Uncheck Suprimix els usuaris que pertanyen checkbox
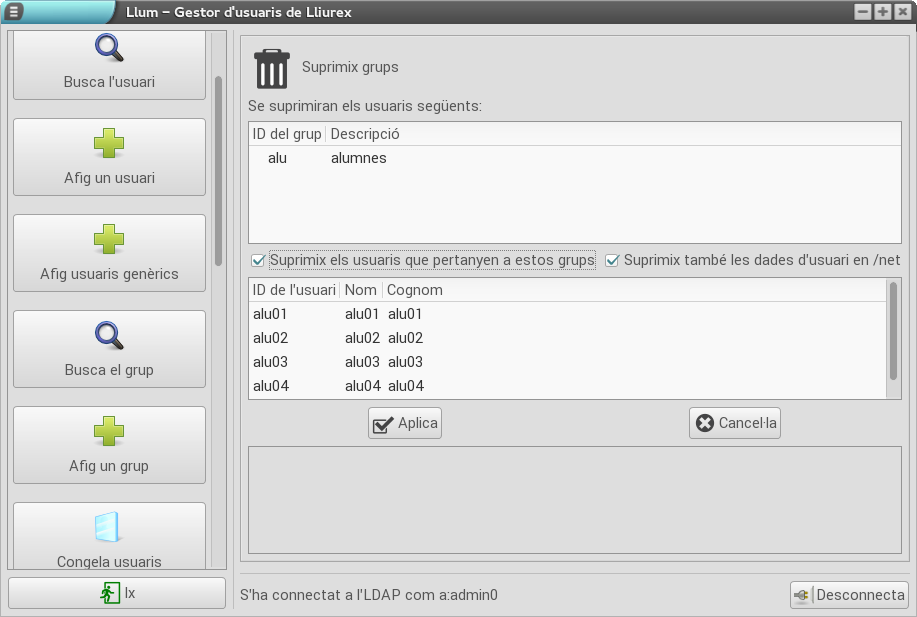Image resolution: width=917 pixels, height=617 pixels. pos(259,260)
